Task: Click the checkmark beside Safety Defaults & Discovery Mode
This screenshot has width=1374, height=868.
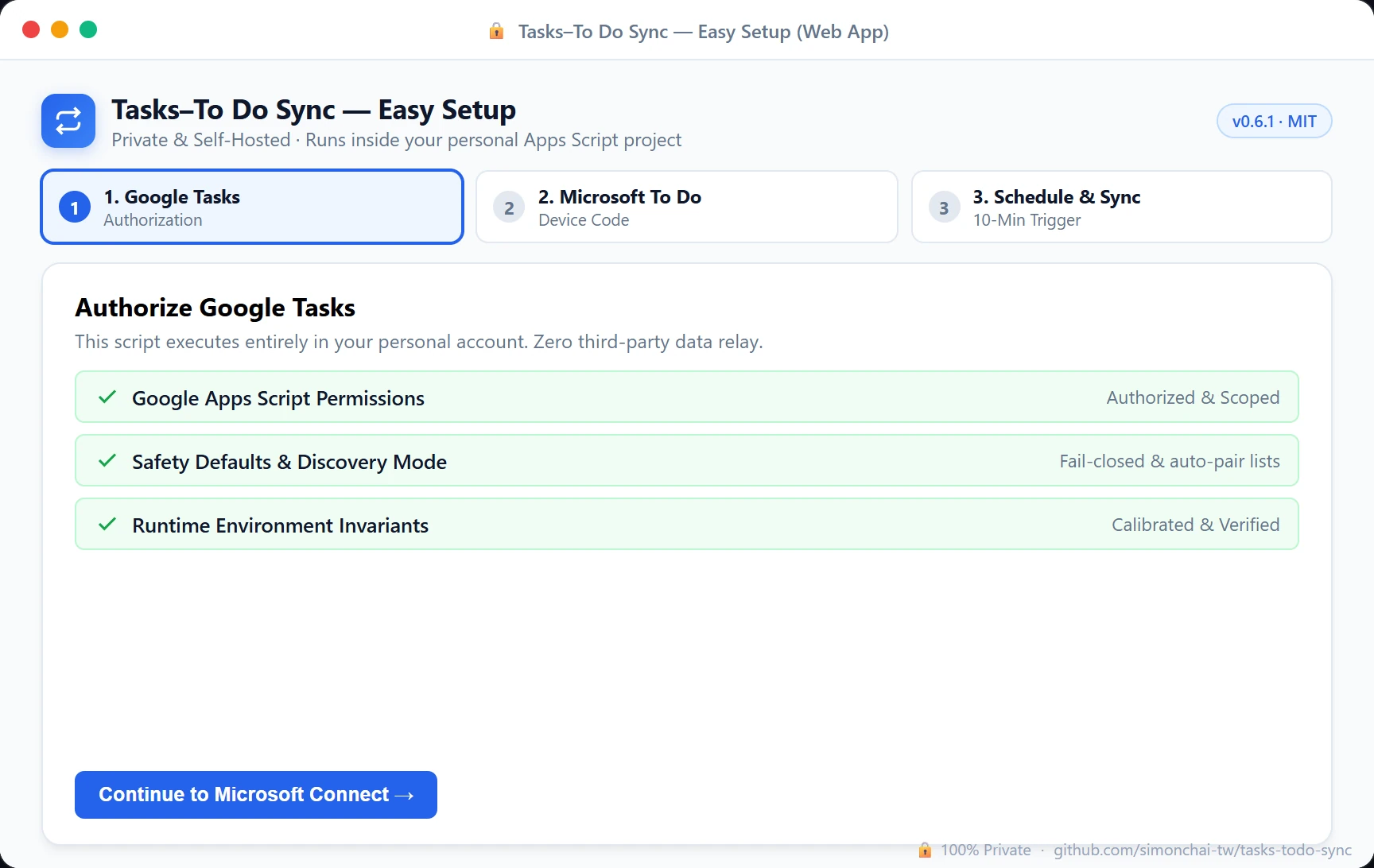Action: click(x=107, y=460)
